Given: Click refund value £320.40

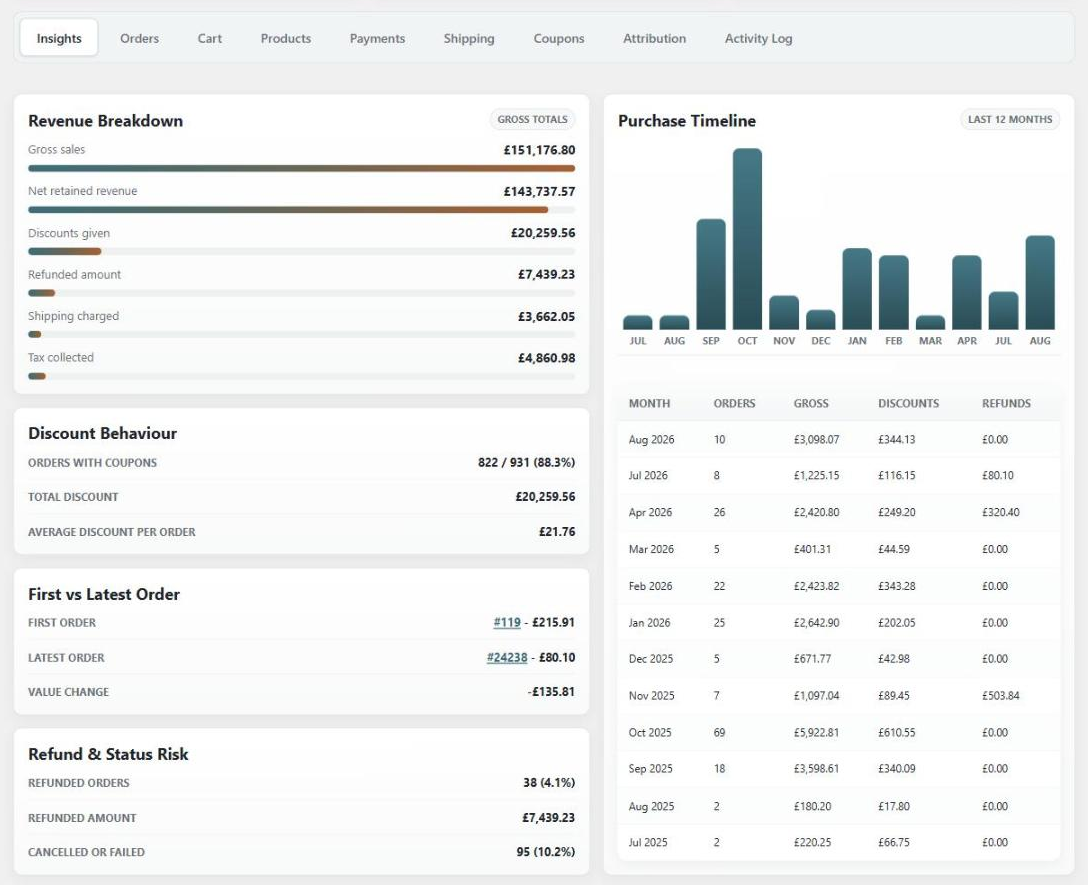Looking at the screenshot, I should click(x=1001, y=512).
